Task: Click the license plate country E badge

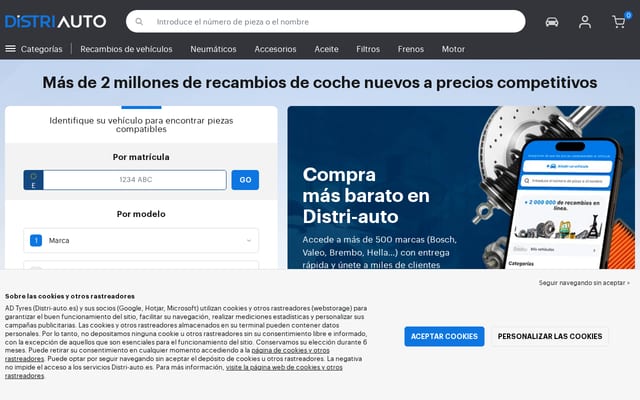Action: click(x=33, y=180)
